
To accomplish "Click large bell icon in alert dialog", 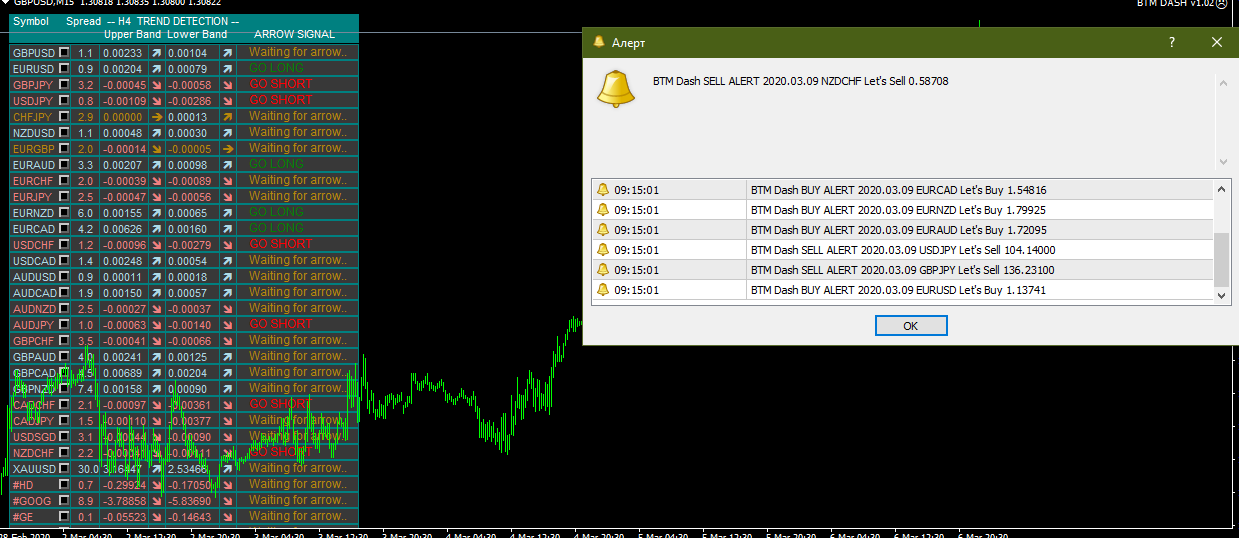I will (x=616, y=89).
